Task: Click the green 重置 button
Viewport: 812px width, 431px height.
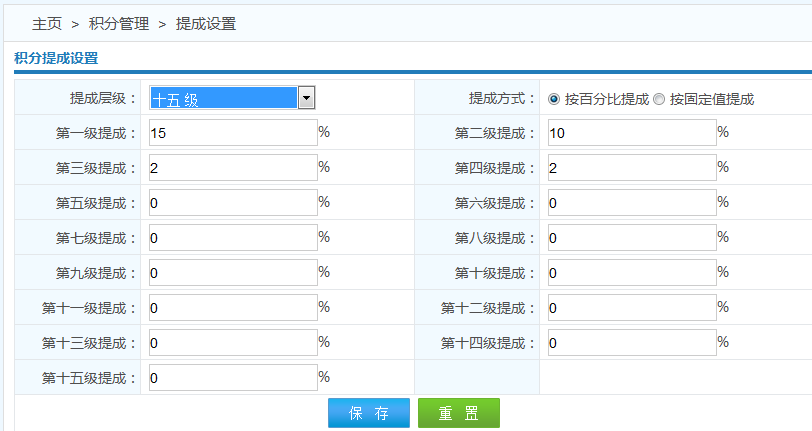Action: (x=458, y=413)
